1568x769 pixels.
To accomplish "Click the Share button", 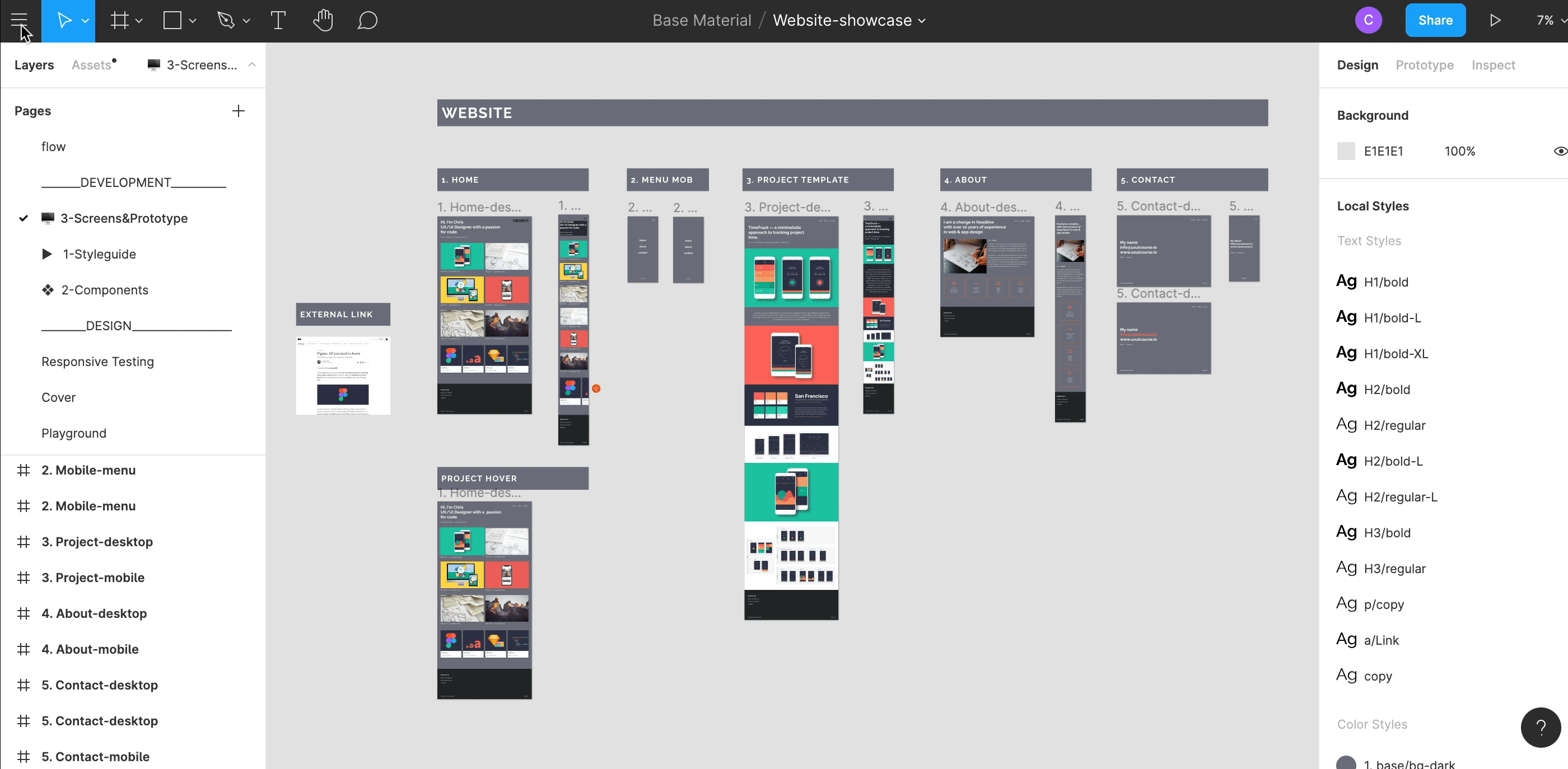I will (1436, 20).
